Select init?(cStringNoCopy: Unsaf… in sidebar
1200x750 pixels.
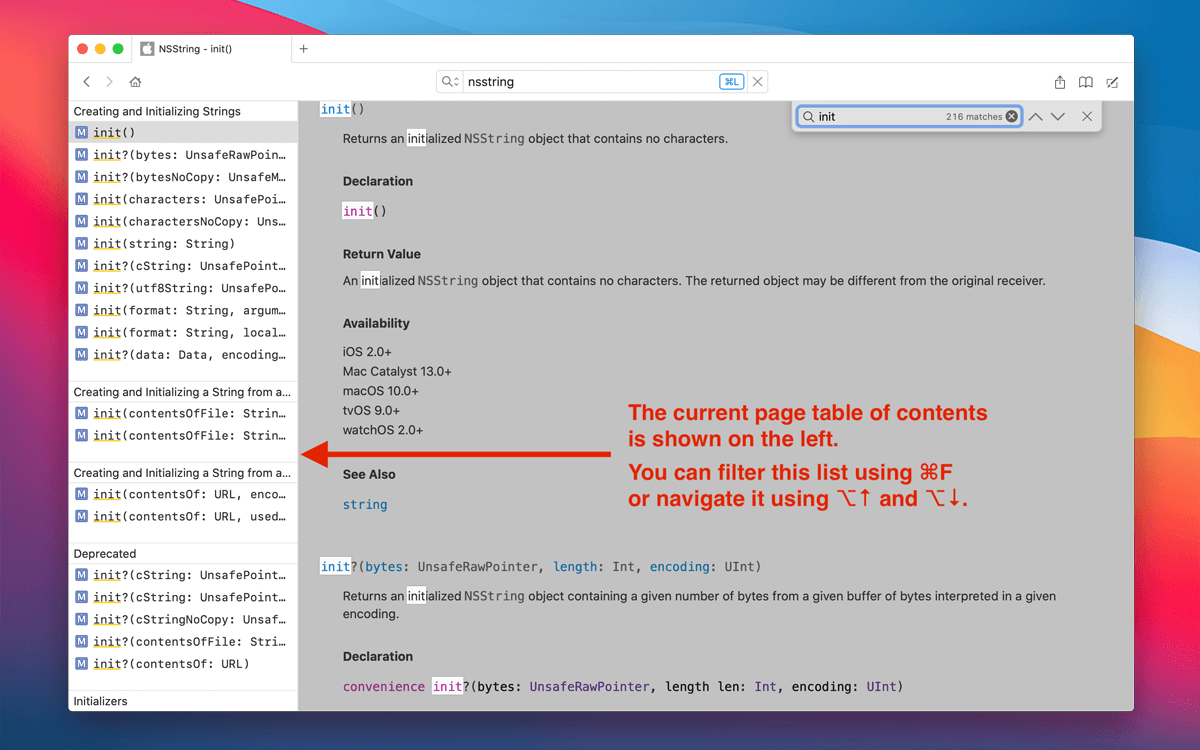[183, 619]
